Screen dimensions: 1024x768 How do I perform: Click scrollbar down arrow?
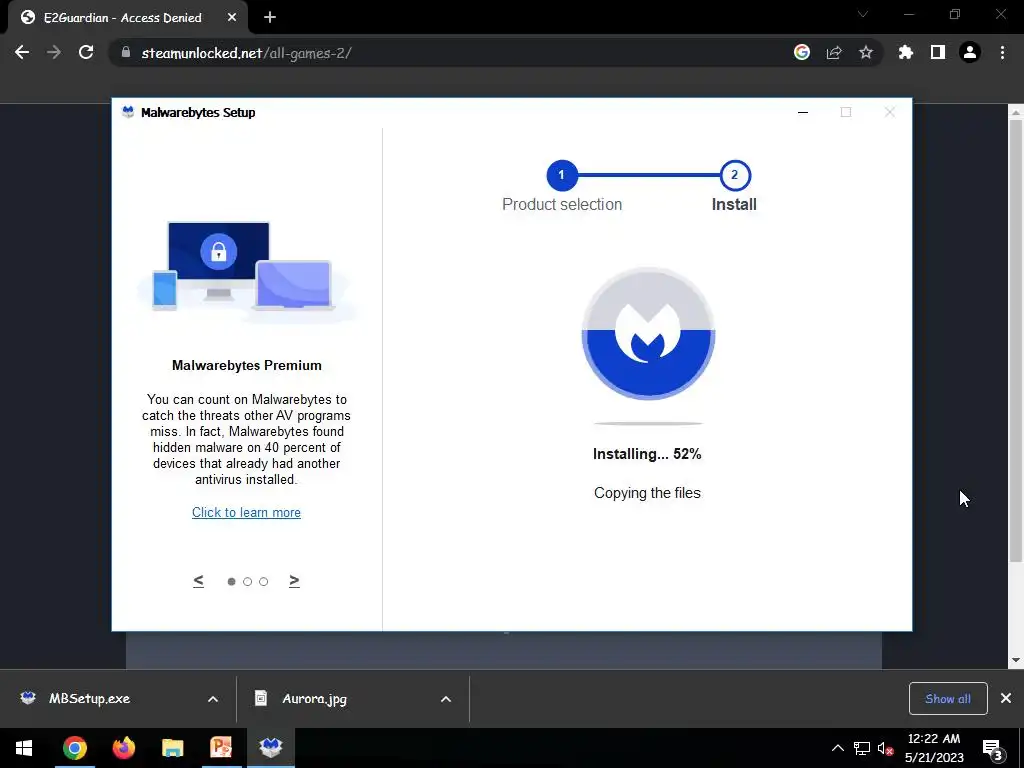(x=1016, y=660)
